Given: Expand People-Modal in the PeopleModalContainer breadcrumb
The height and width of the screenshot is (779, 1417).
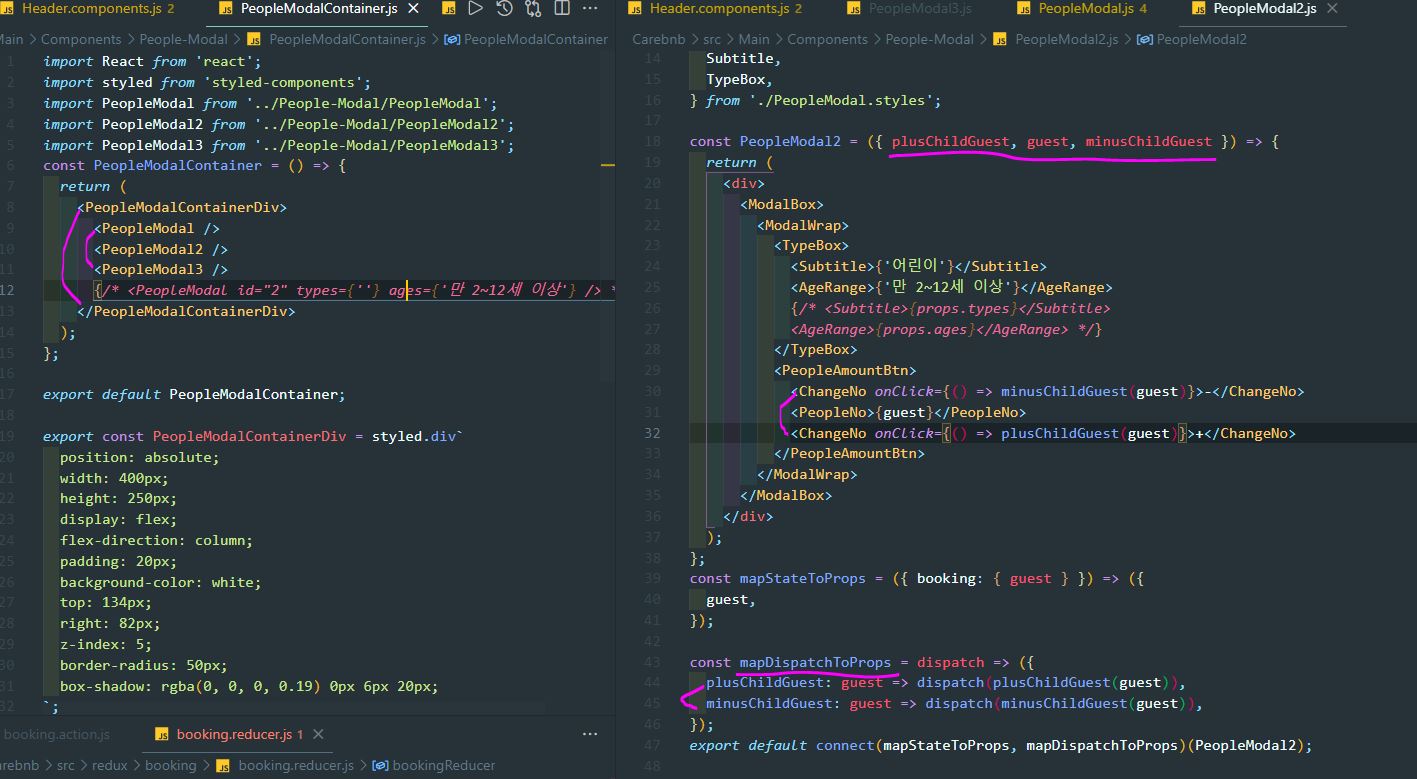Looking at the screenshot, I should coord(183,39).
